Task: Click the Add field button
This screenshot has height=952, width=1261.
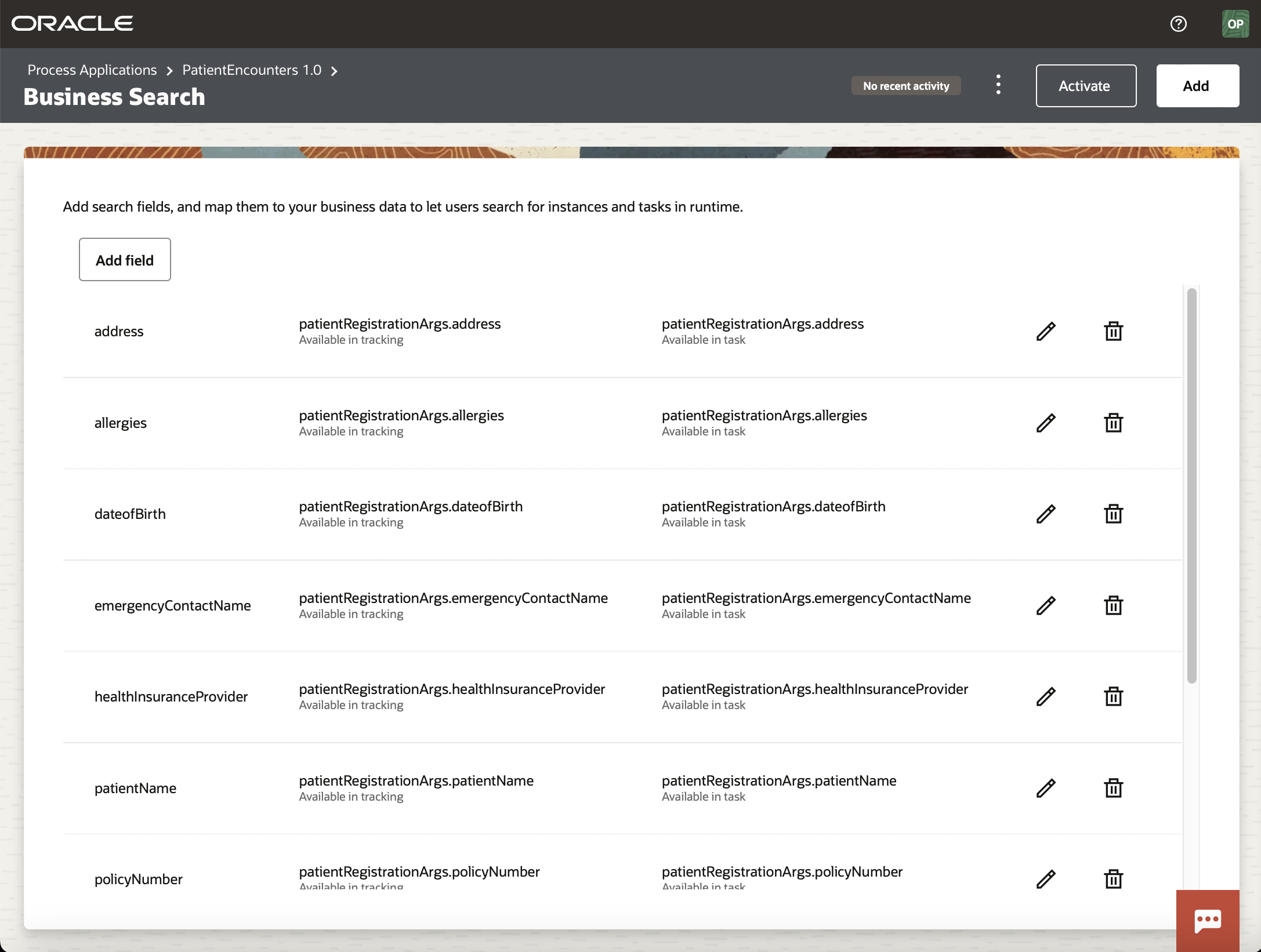Action: [124, 259]
